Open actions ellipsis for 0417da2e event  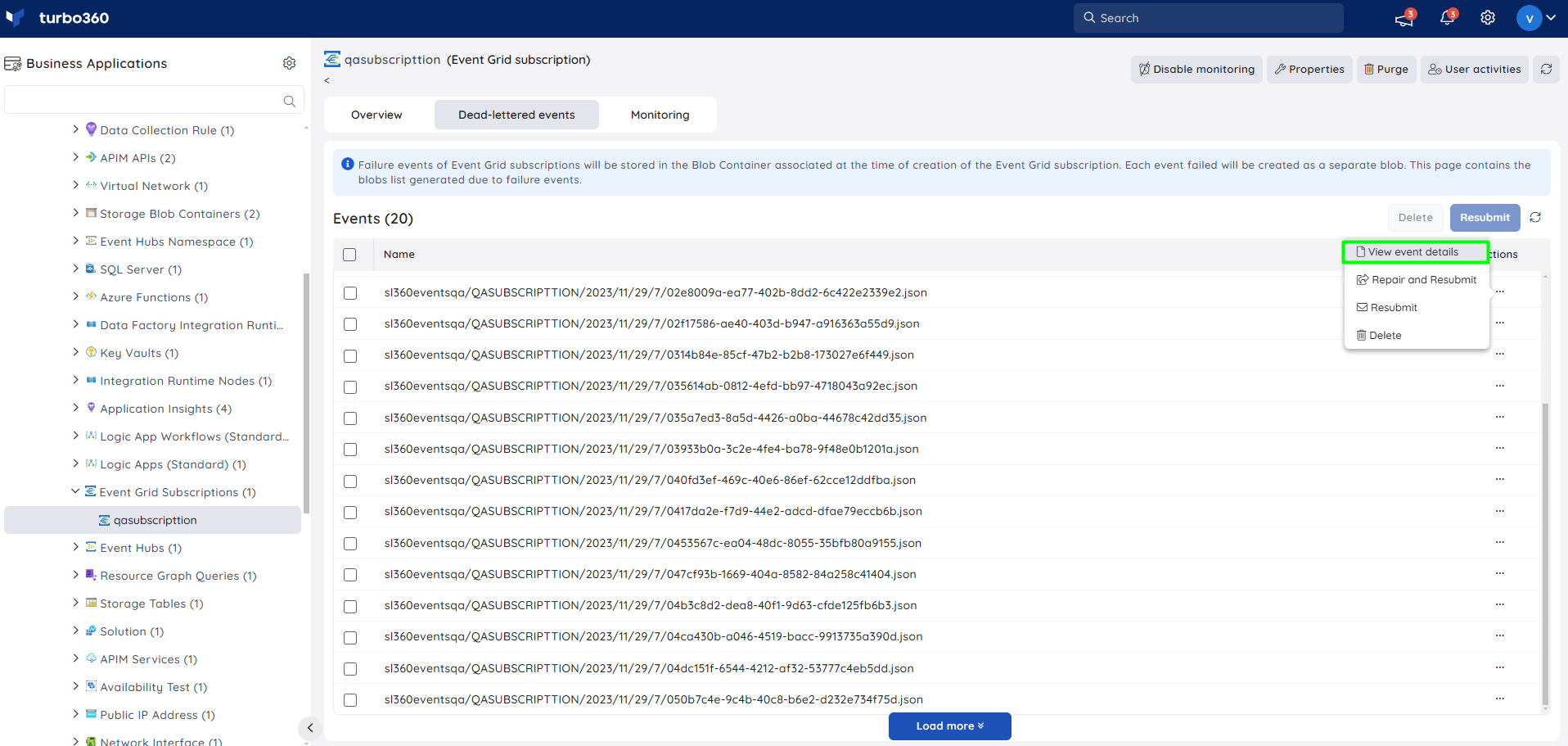click(1500, 511)
